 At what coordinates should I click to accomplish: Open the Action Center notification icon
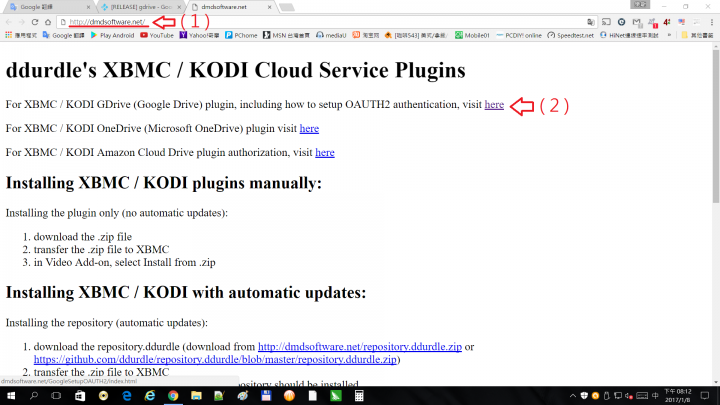point(705,396)
